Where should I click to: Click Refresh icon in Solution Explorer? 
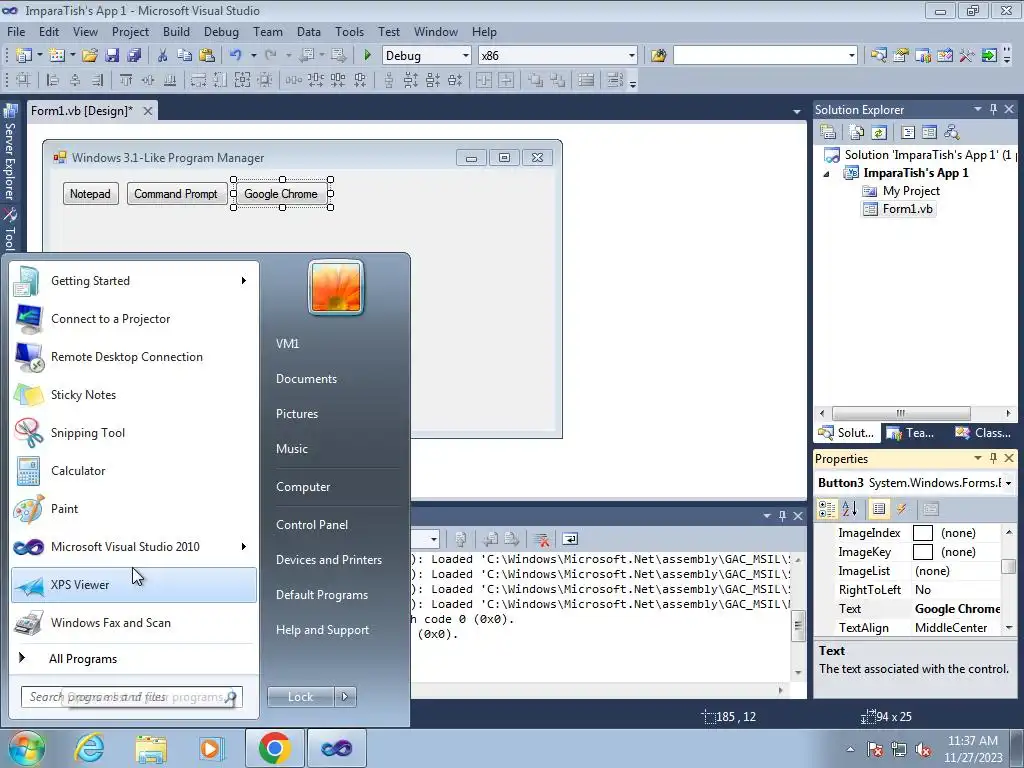point(879,133)
